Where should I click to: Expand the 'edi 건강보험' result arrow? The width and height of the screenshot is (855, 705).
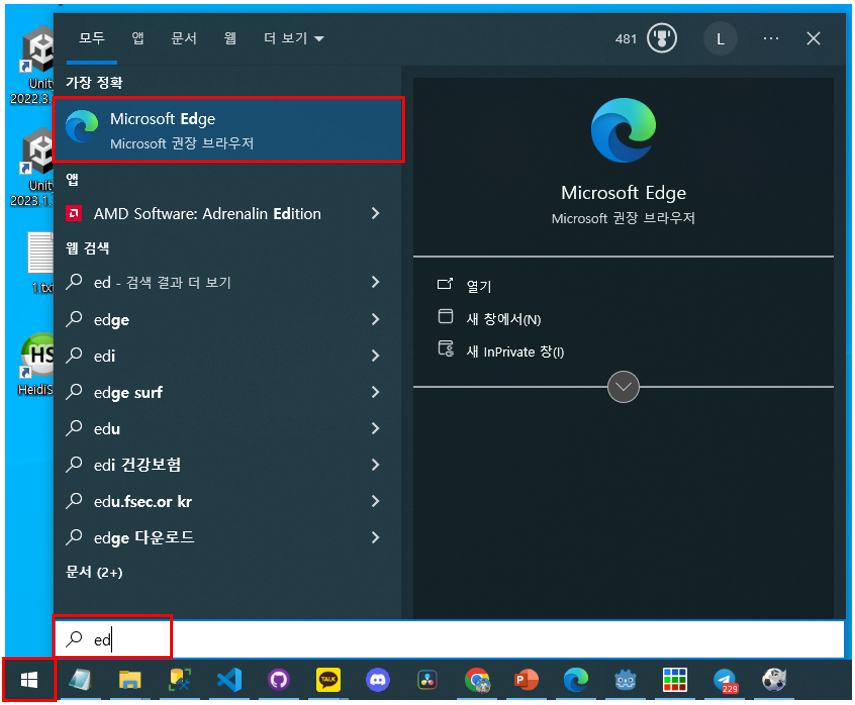coord(375,465)
